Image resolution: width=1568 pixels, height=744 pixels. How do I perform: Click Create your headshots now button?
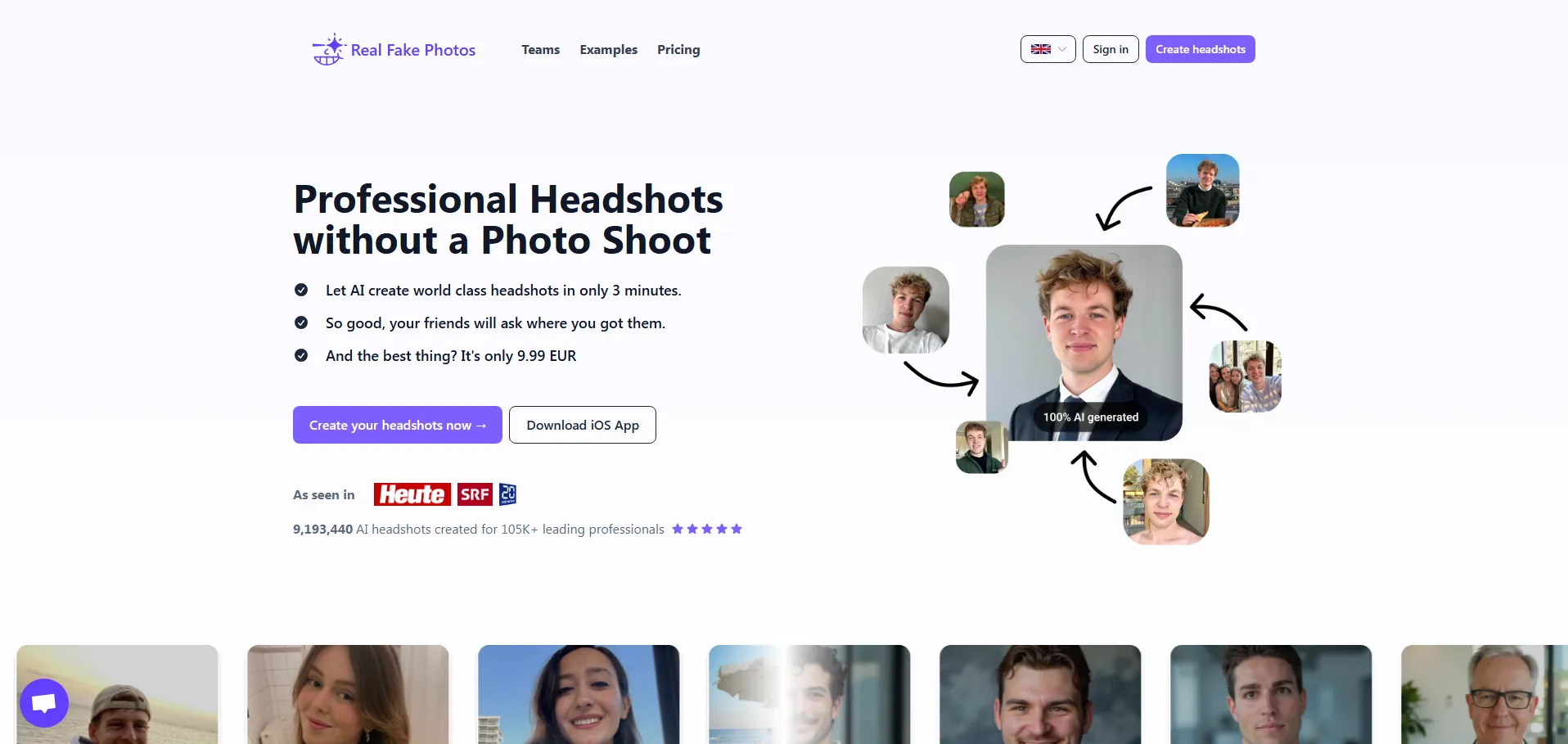click(x=397, y=425)
